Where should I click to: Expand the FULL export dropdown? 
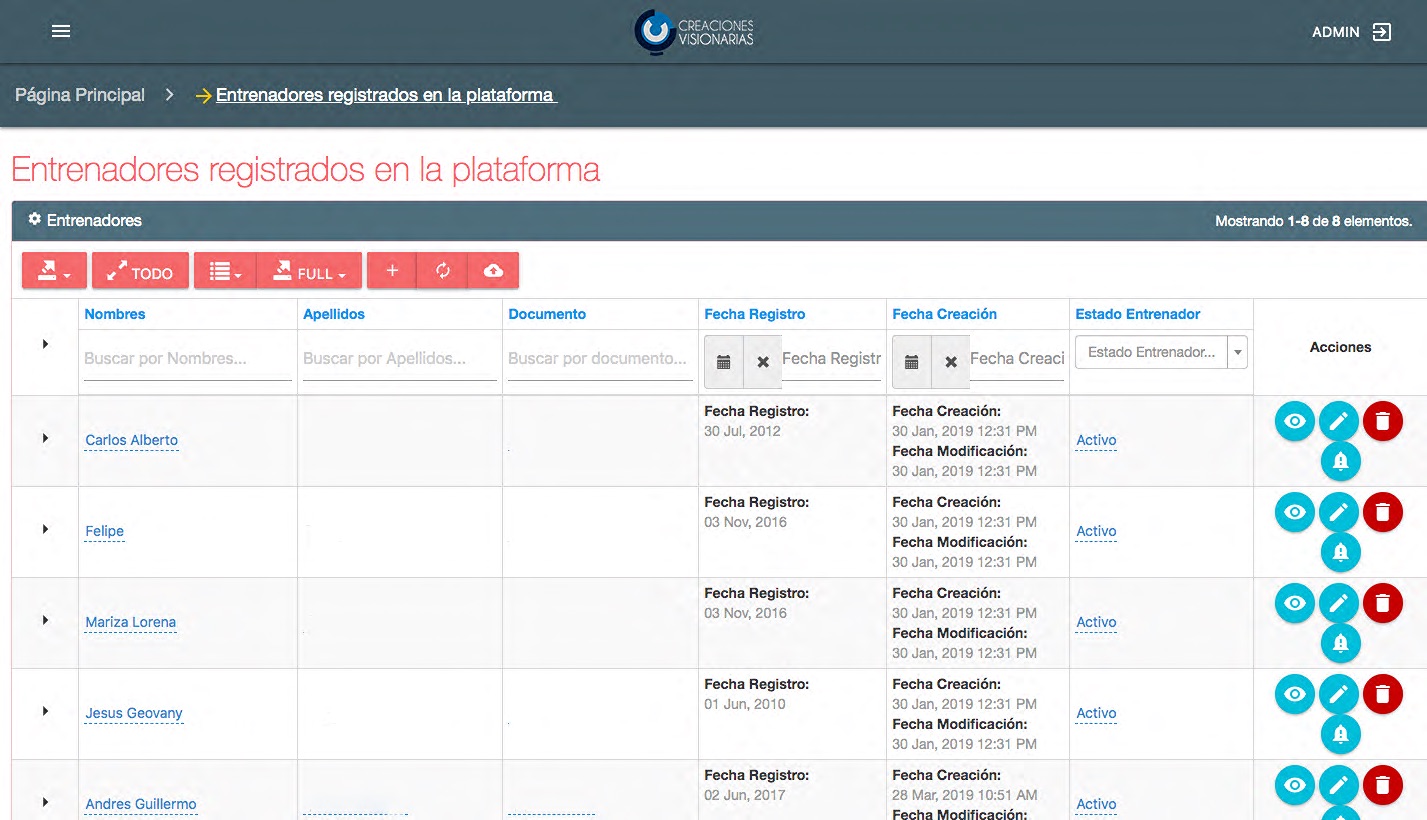click(x=309, y=271)
